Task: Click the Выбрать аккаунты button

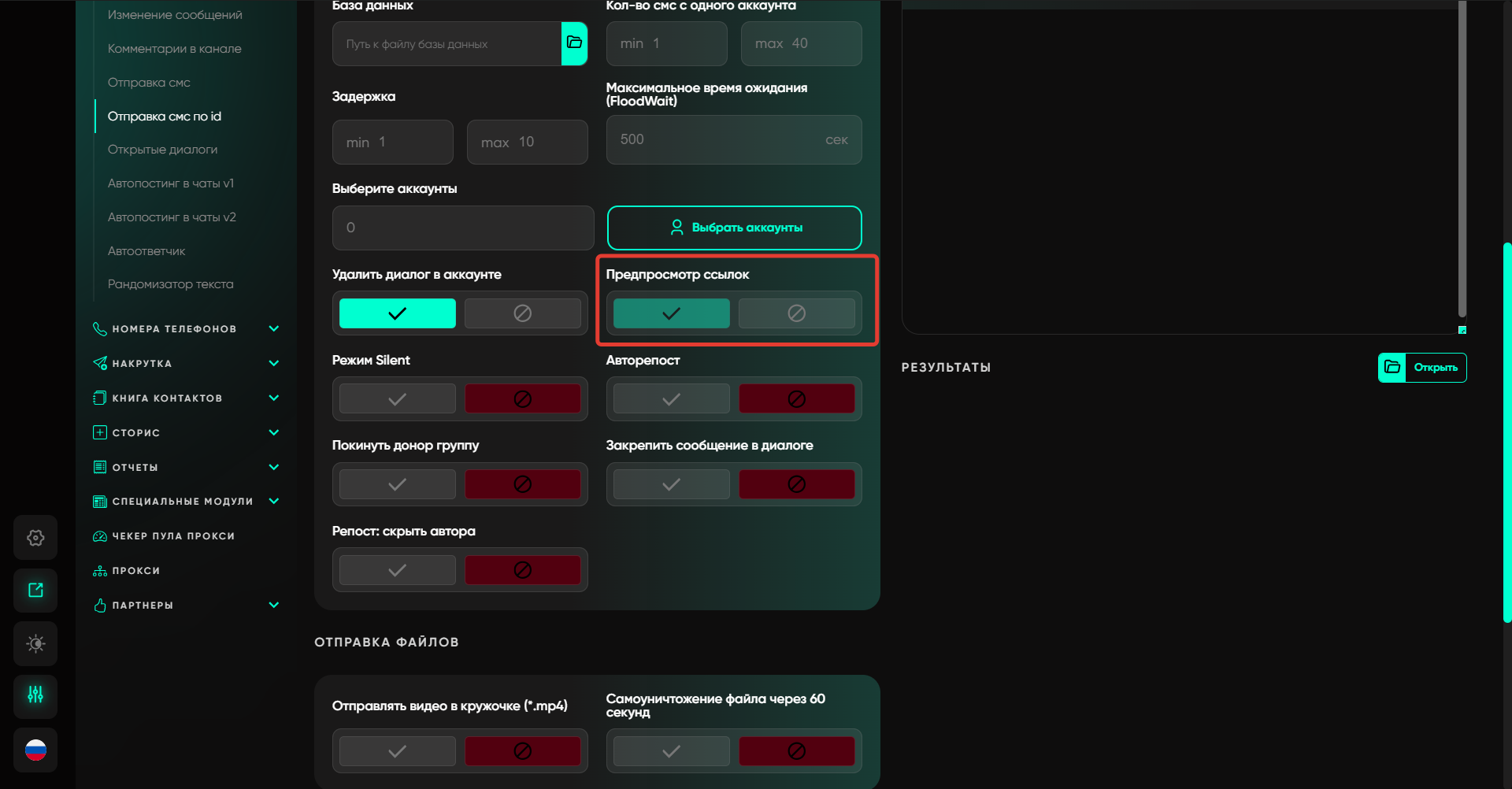Action: [734, 228]
